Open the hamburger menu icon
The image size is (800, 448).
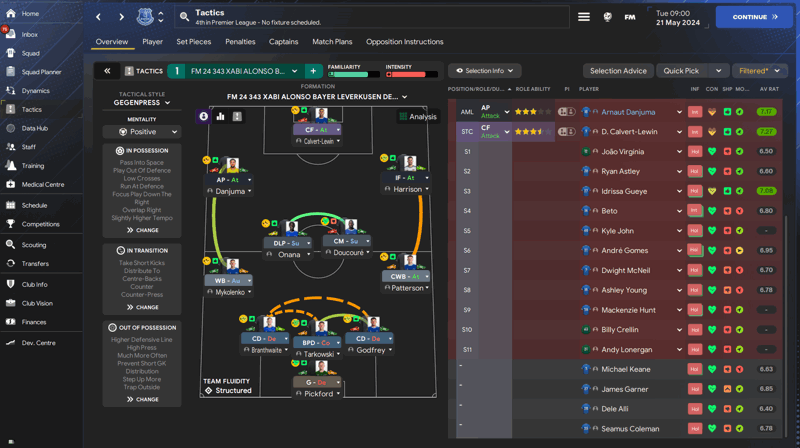click(584, 17)
